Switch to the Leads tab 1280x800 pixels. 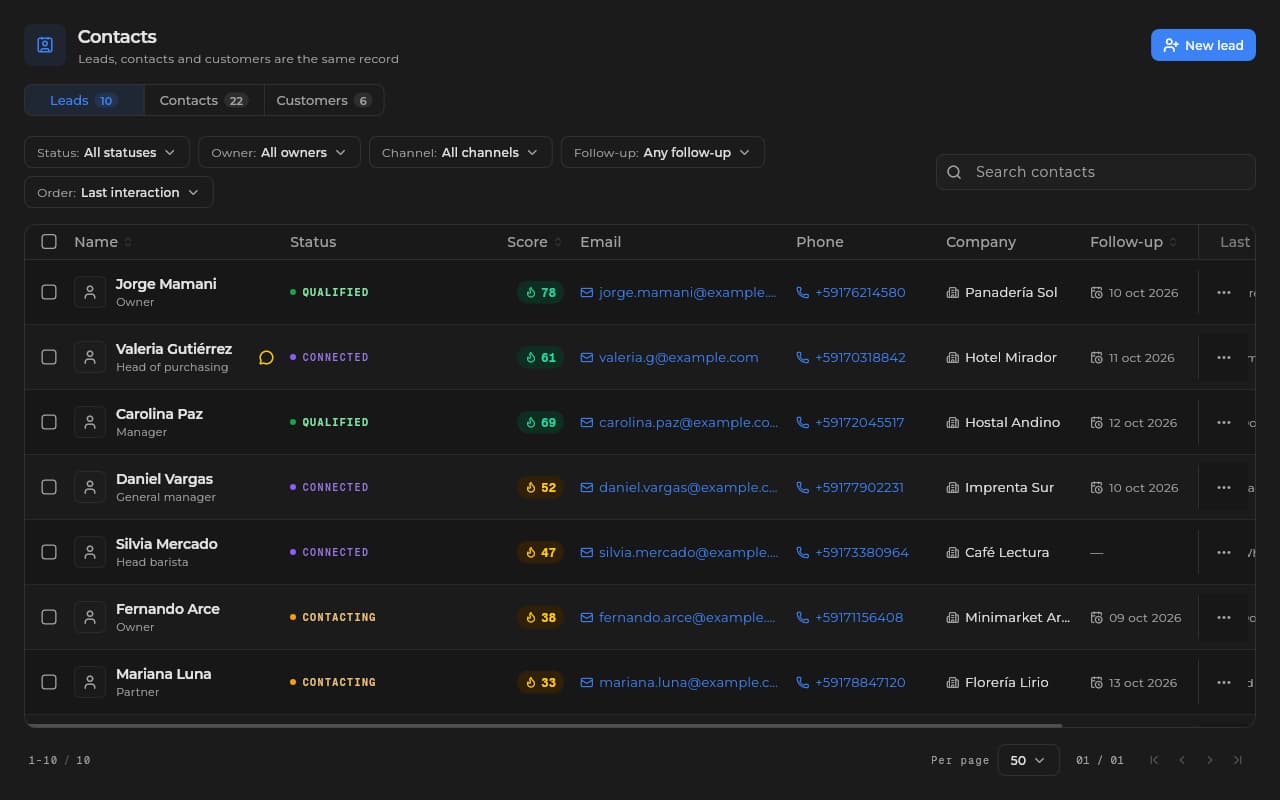pos(84,100)
